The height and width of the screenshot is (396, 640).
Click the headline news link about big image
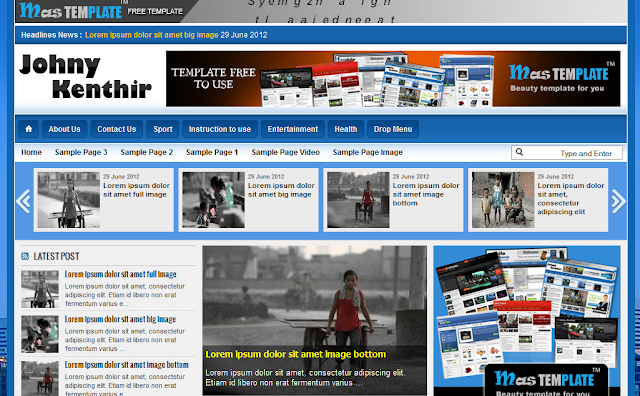pyautogui.click(x=152, y=35)
